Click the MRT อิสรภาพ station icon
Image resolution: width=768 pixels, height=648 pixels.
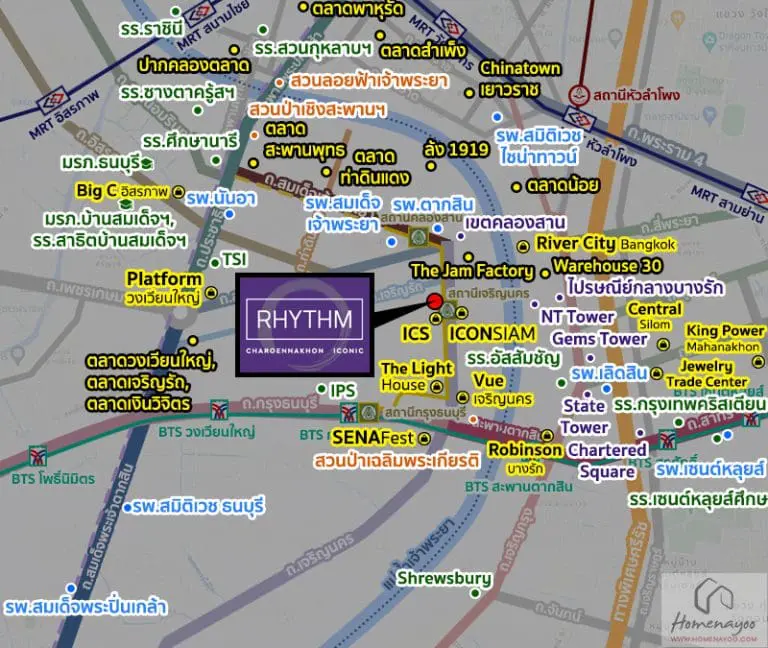point(52,100)
